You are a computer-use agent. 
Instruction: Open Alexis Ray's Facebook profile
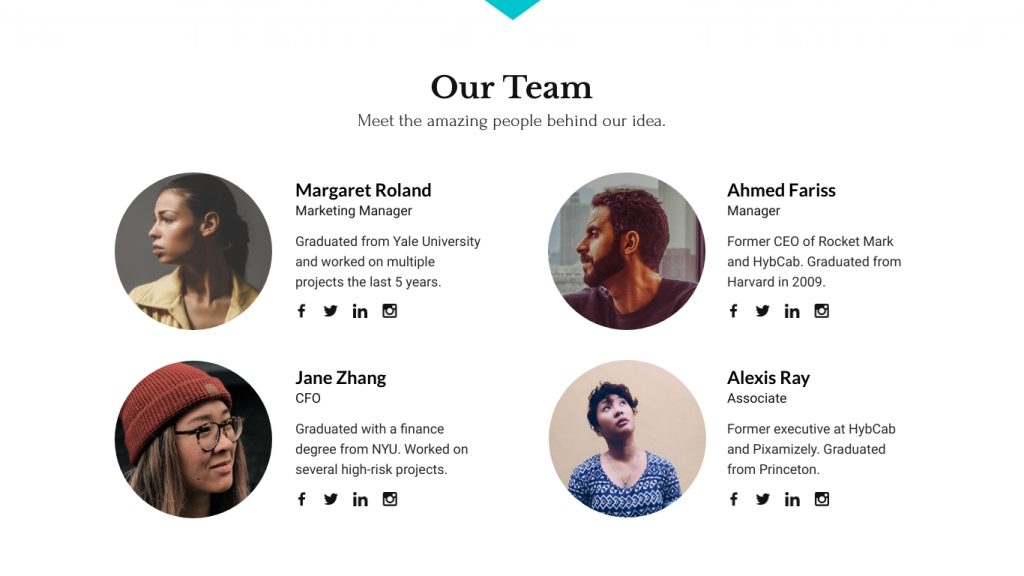pyautogui.click(x=733, y=499)
